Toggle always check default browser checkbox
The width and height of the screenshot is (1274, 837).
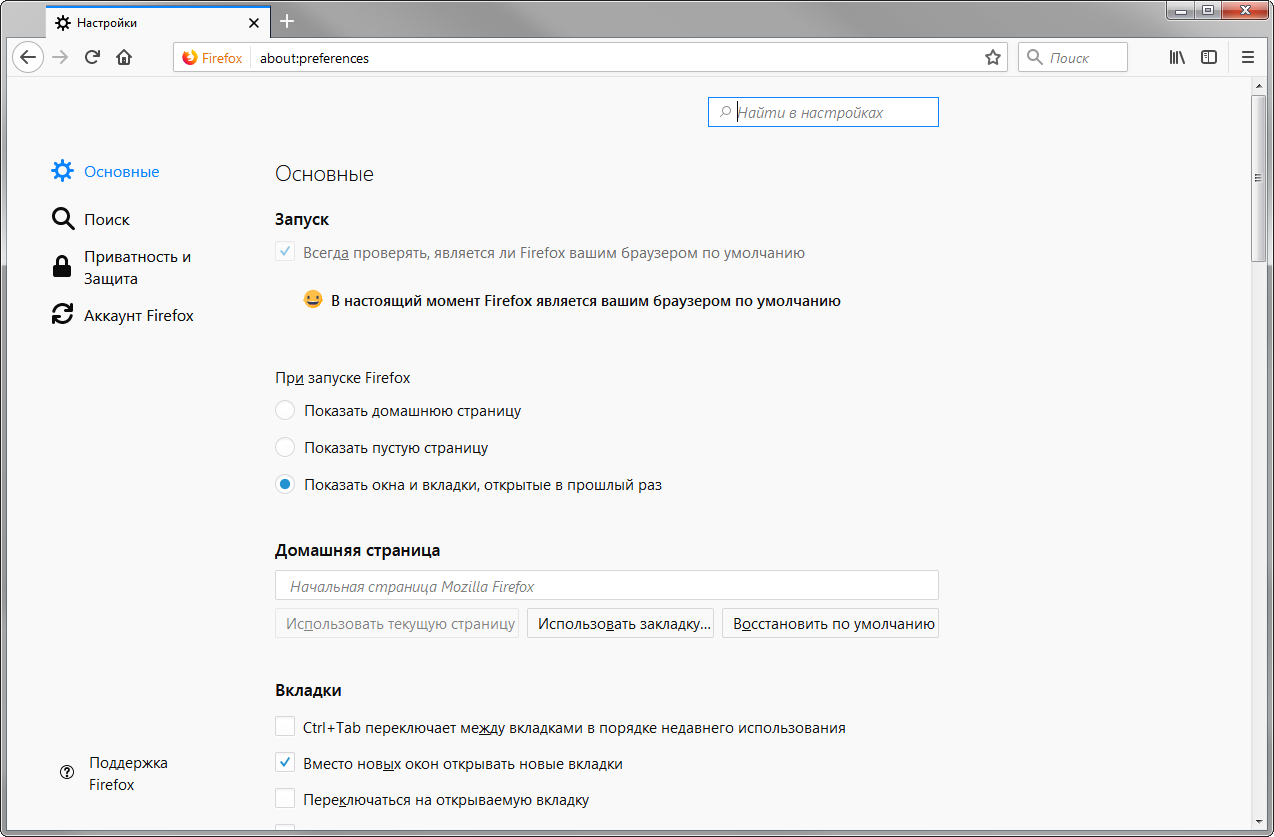[285, 252]
